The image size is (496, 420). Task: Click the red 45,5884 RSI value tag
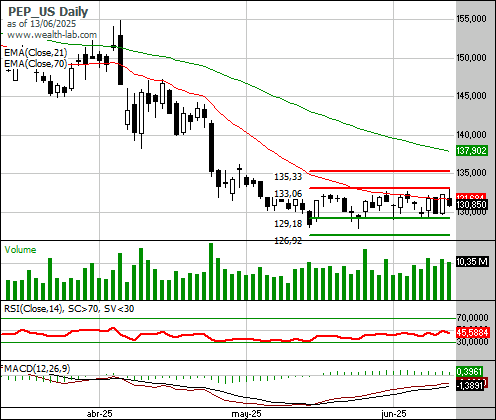point(473,332)
